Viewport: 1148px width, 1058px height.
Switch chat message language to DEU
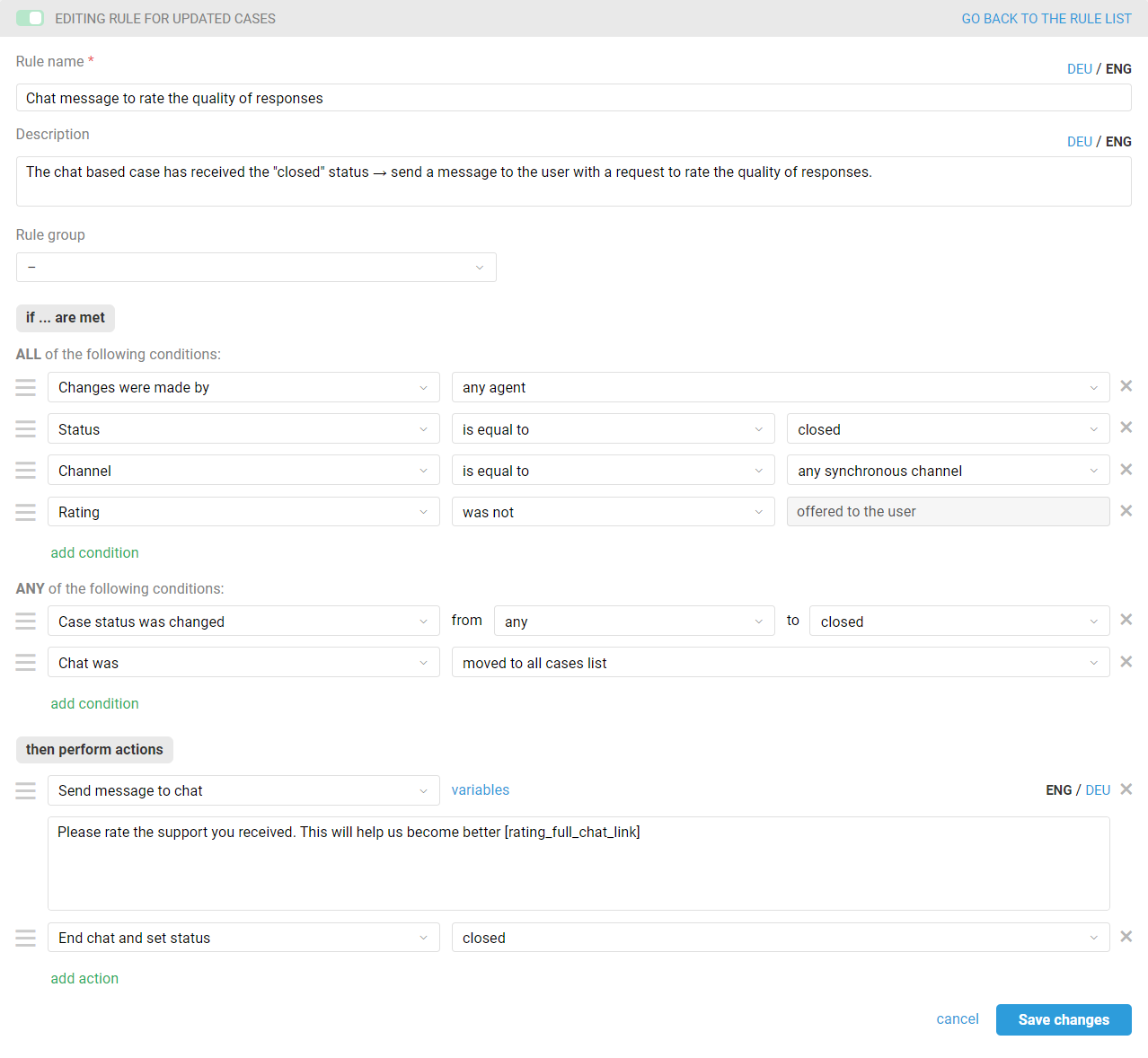(1097, 790)
